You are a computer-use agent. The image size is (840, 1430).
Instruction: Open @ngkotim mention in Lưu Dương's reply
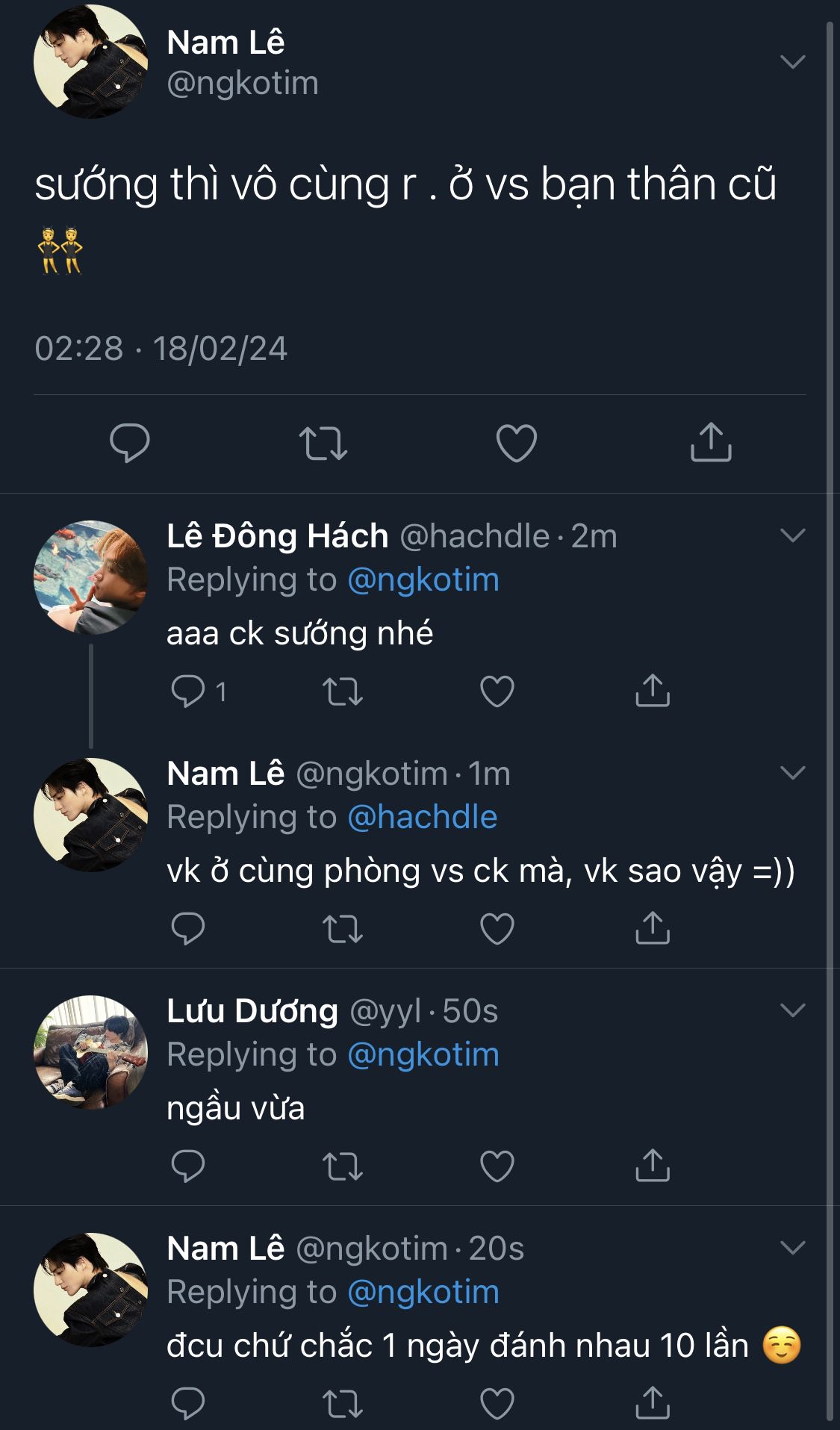[423, 1054]
